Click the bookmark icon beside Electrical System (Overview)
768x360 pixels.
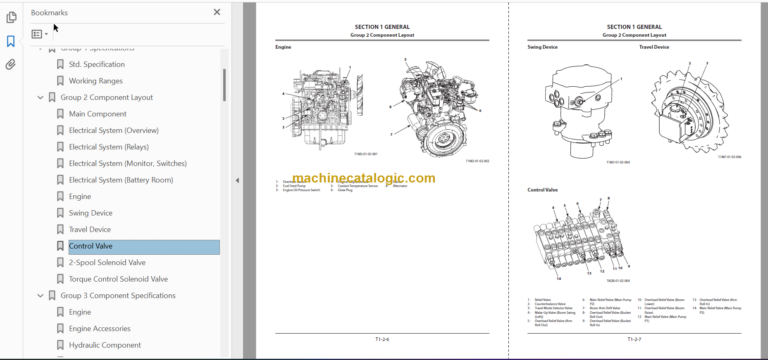tap(60, 130)
